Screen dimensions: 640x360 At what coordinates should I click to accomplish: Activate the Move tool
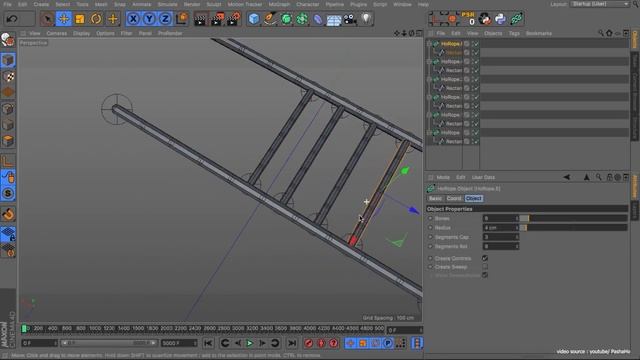pos(64,19)
